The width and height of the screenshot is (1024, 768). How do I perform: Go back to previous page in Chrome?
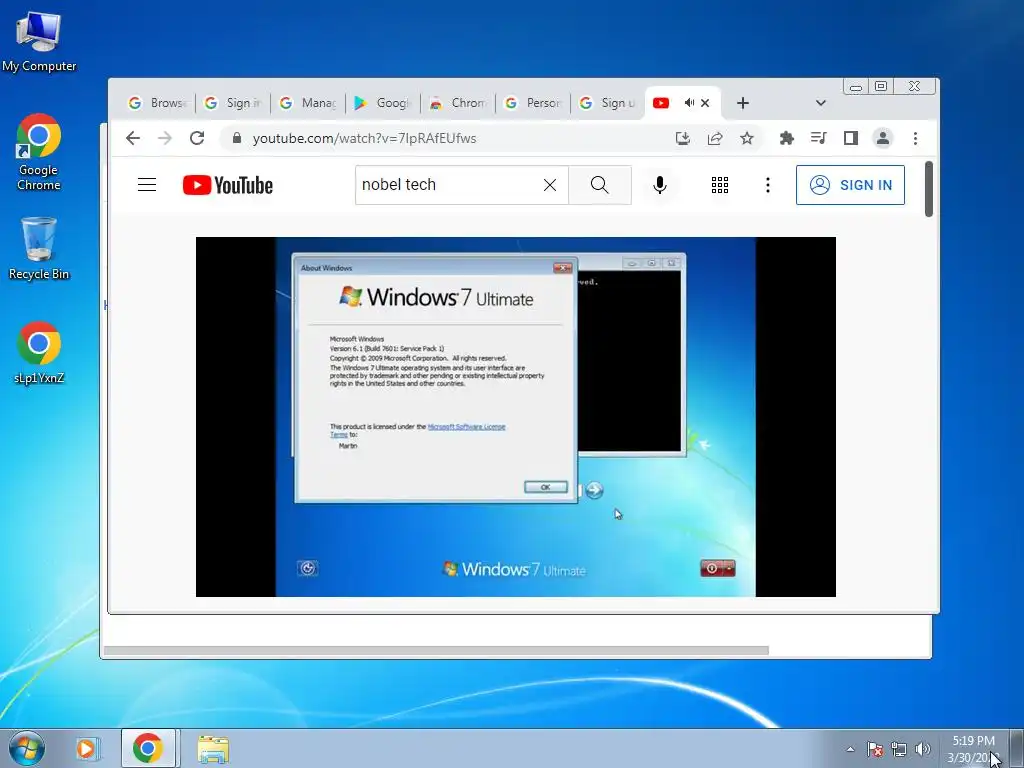point(133,138)
